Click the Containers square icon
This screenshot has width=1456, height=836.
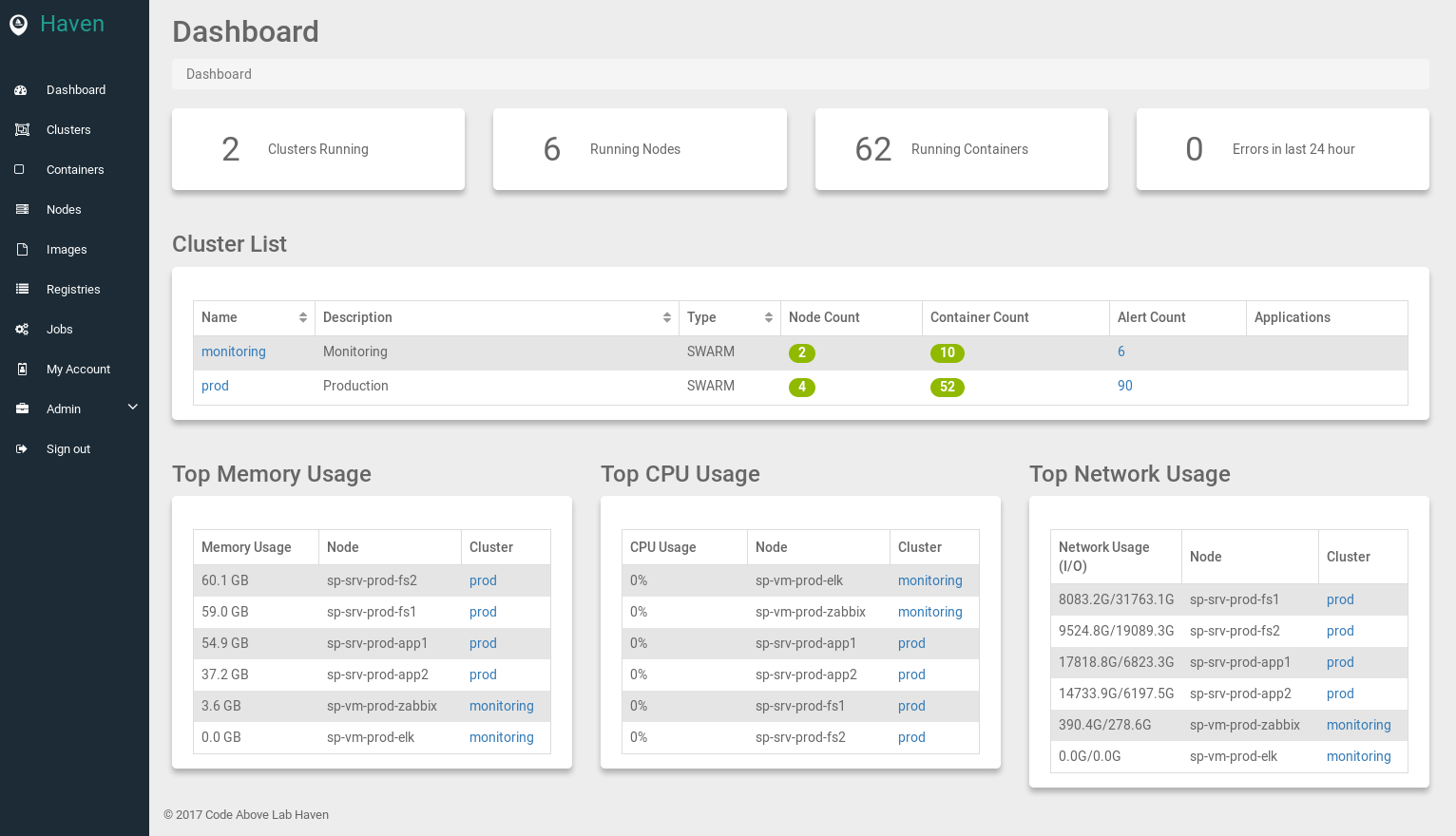click(19, 170)
